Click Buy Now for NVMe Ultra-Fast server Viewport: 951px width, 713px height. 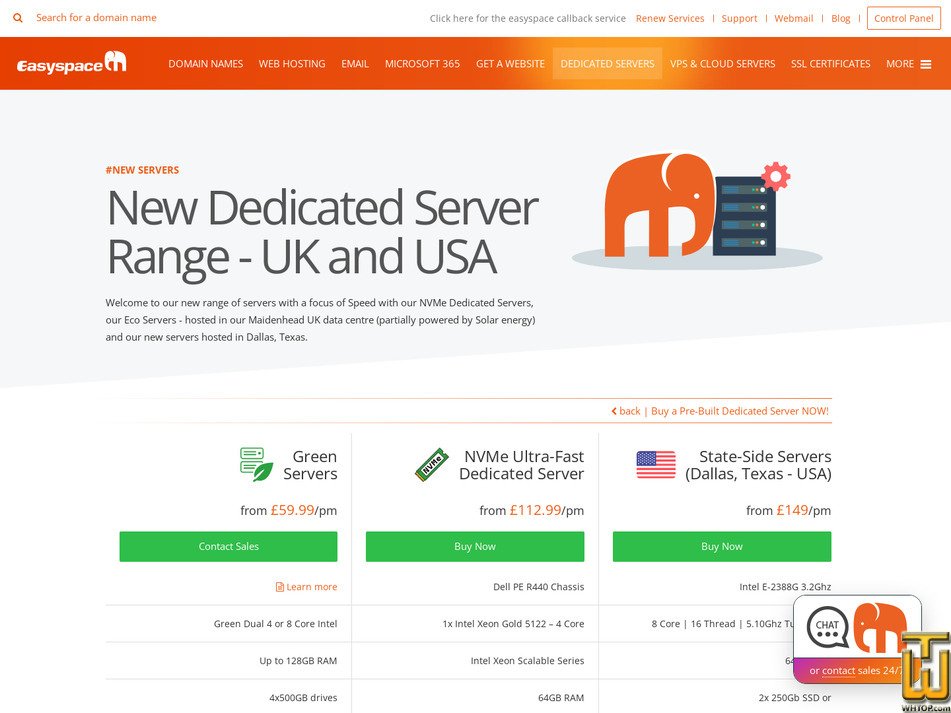click(x=475, y=546)
